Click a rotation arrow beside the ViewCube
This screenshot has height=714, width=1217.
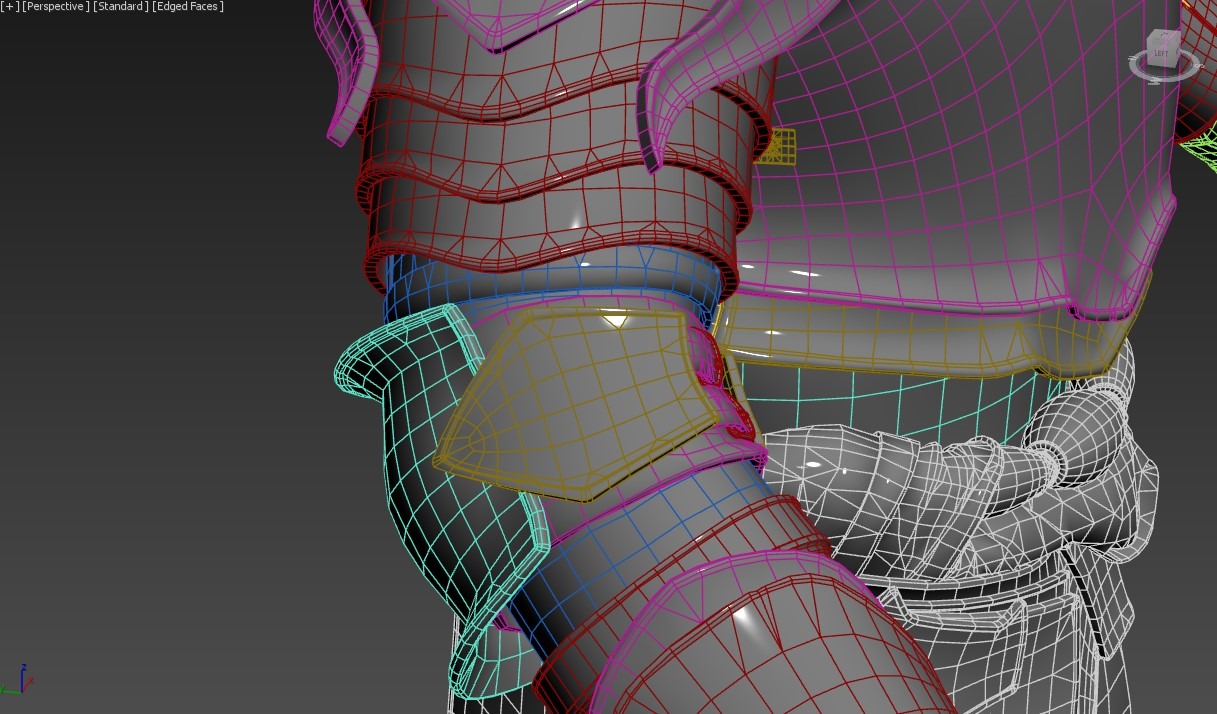pyautogui.click(x=1132, y=57)
